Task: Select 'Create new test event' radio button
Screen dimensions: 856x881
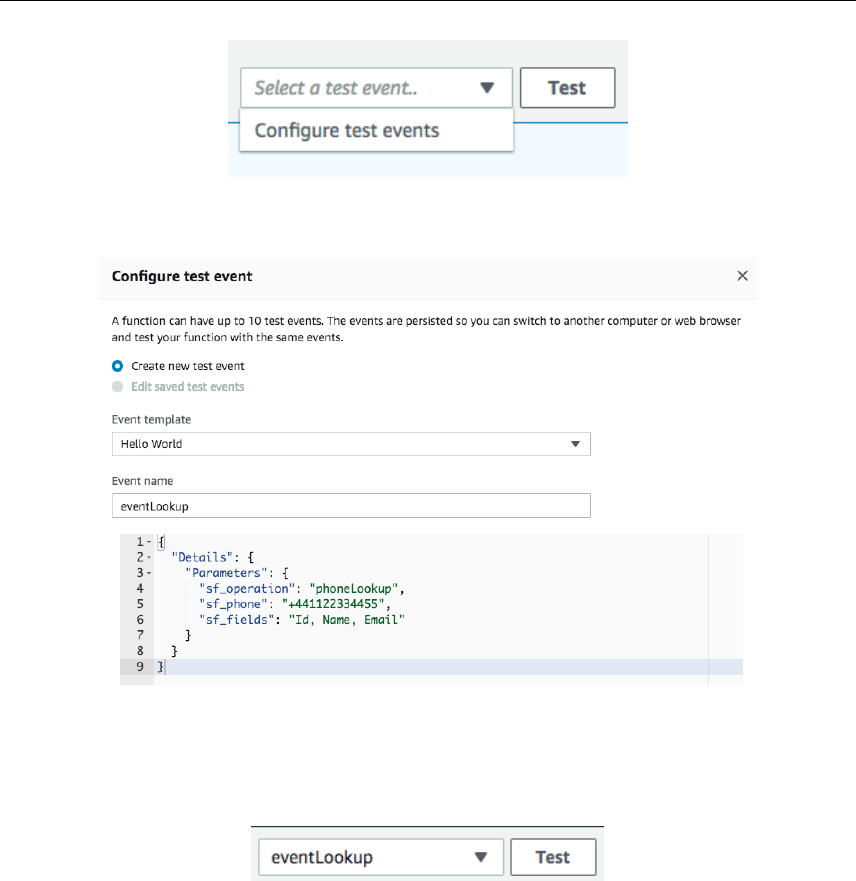Action: (x=118, y=366)
